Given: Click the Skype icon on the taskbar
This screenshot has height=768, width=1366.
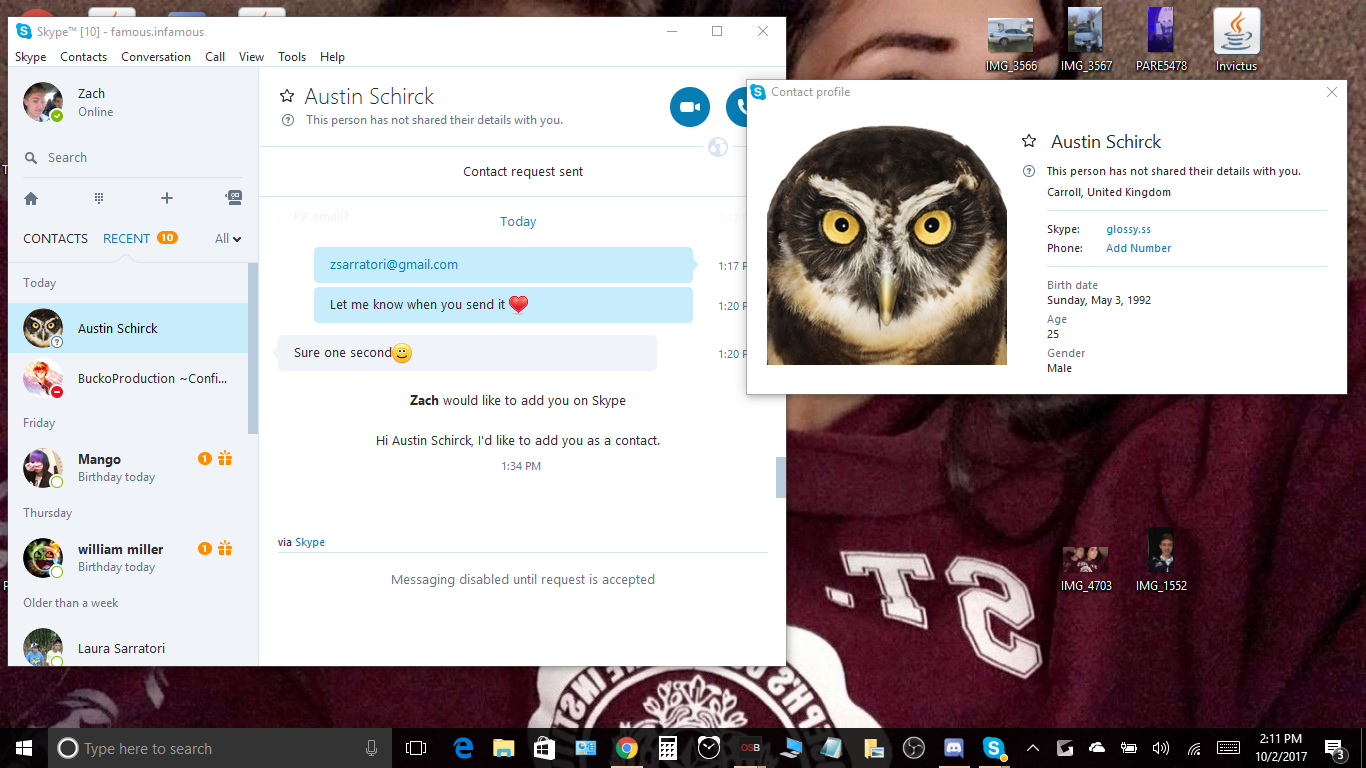Looking at the screenshot, I should (x=994, y=748).
